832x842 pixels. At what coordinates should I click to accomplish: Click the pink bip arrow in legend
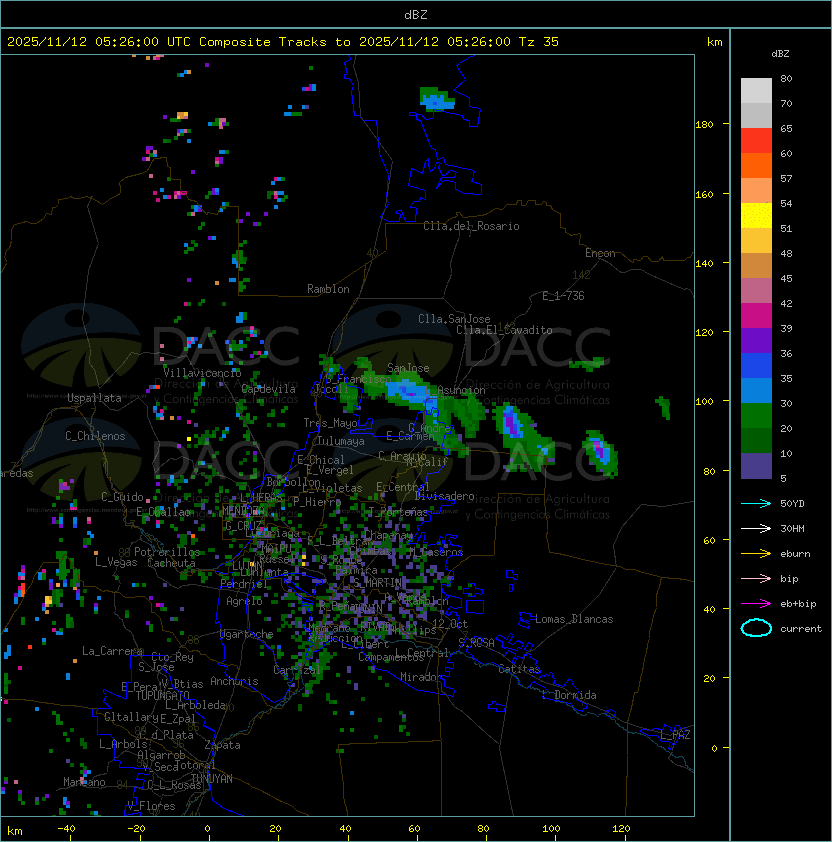[x=756, y=578]
